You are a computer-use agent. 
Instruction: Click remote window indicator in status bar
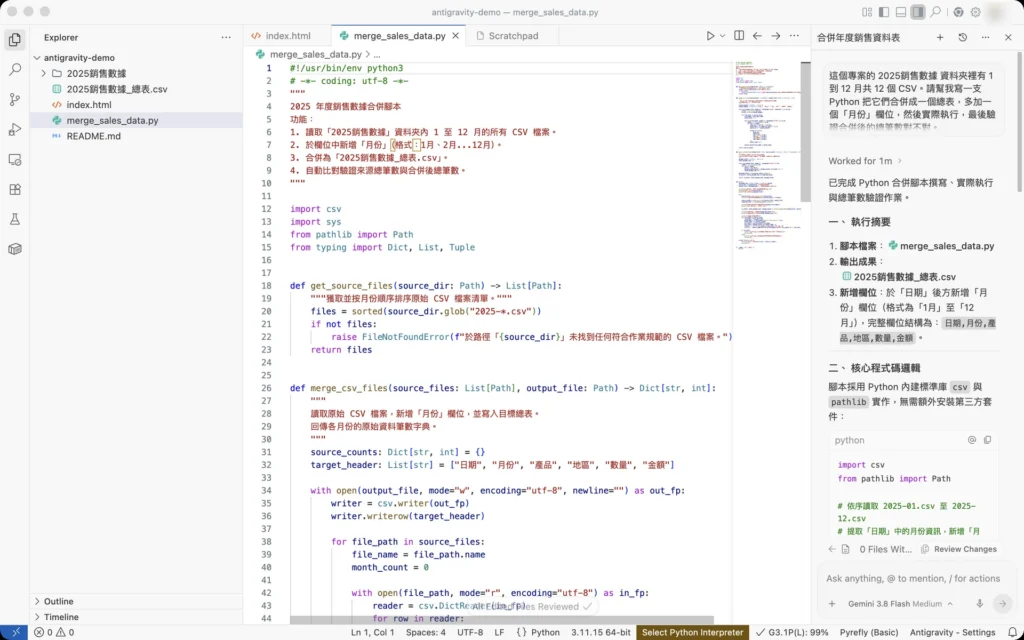(14, 632)
